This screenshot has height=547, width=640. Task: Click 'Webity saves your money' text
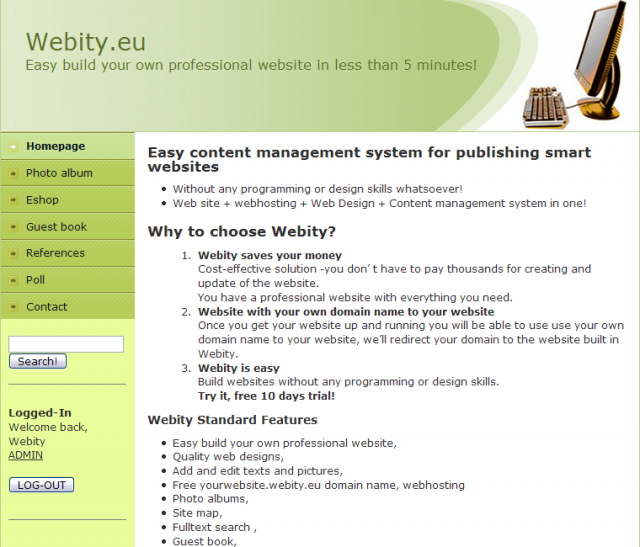pos(270,255)
